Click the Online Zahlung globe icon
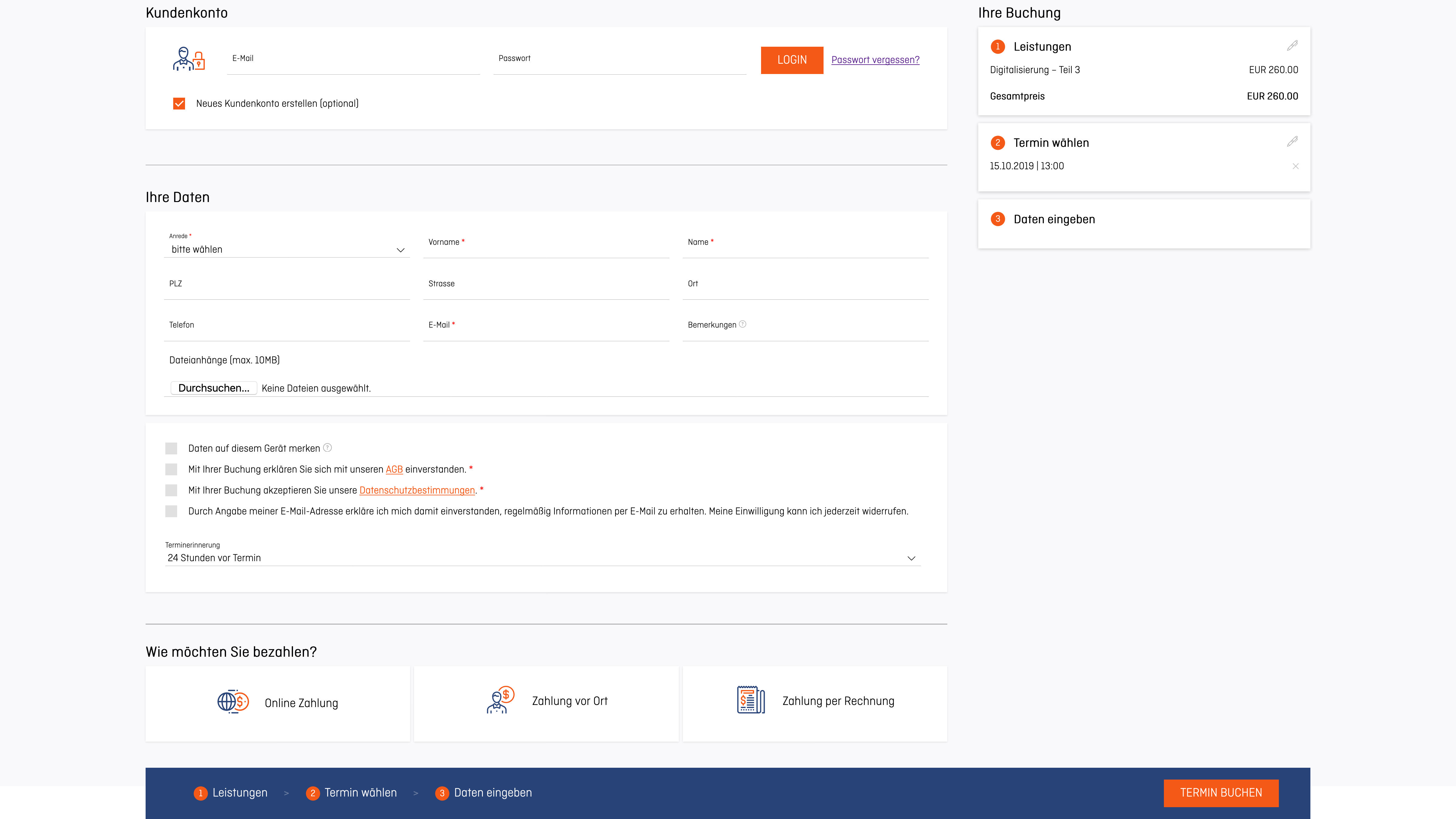The image size is (1456, 819). point(234,702)
